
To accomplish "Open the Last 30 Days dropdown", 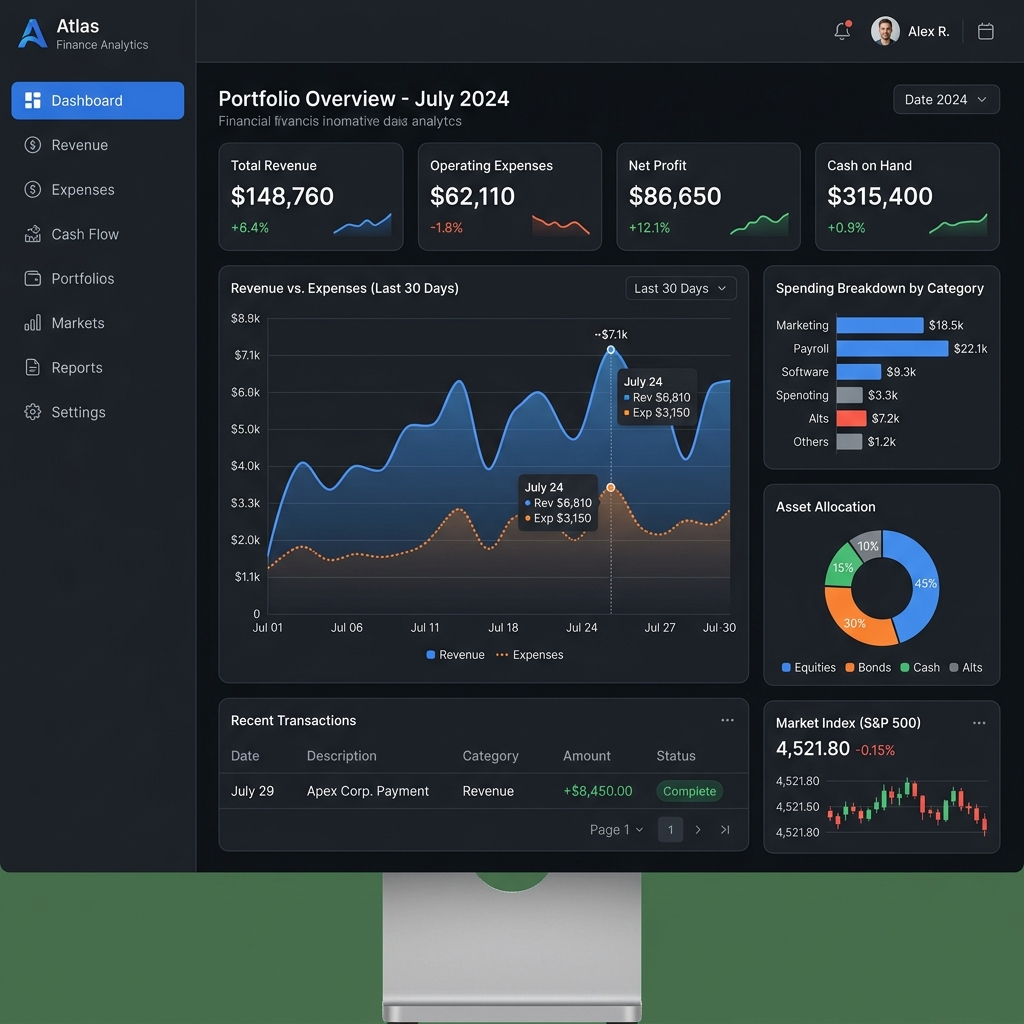I will [680, 288].
